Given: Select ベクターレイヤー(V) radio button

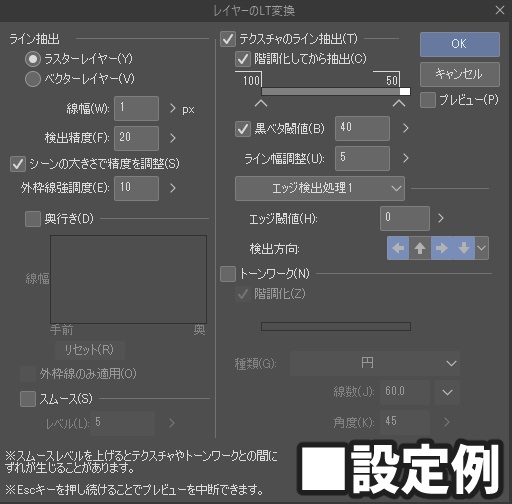Looking at the screenshot, I should click(33, 79).
